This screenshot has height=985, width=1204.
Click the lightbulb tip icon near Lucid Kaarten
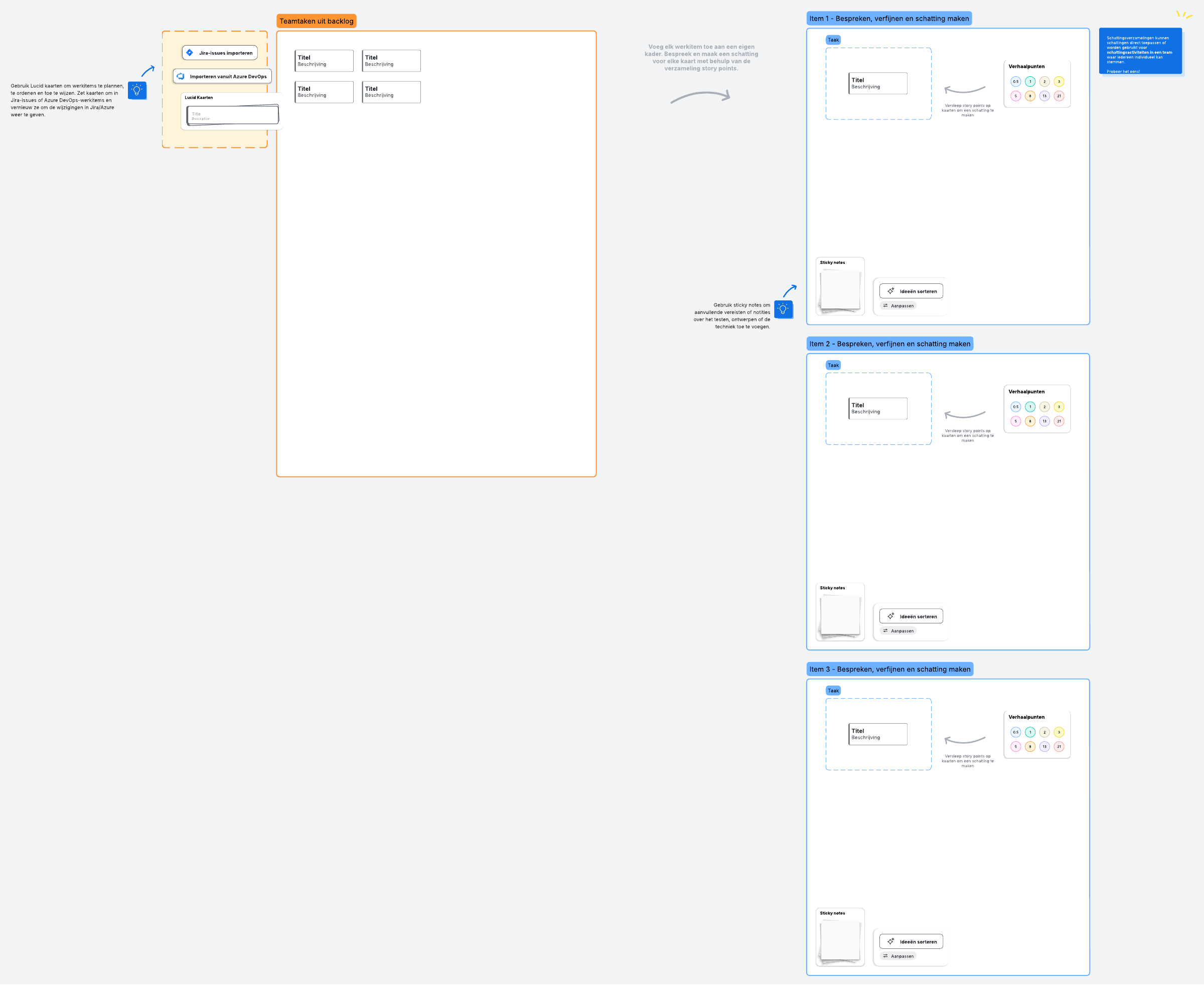137,90
